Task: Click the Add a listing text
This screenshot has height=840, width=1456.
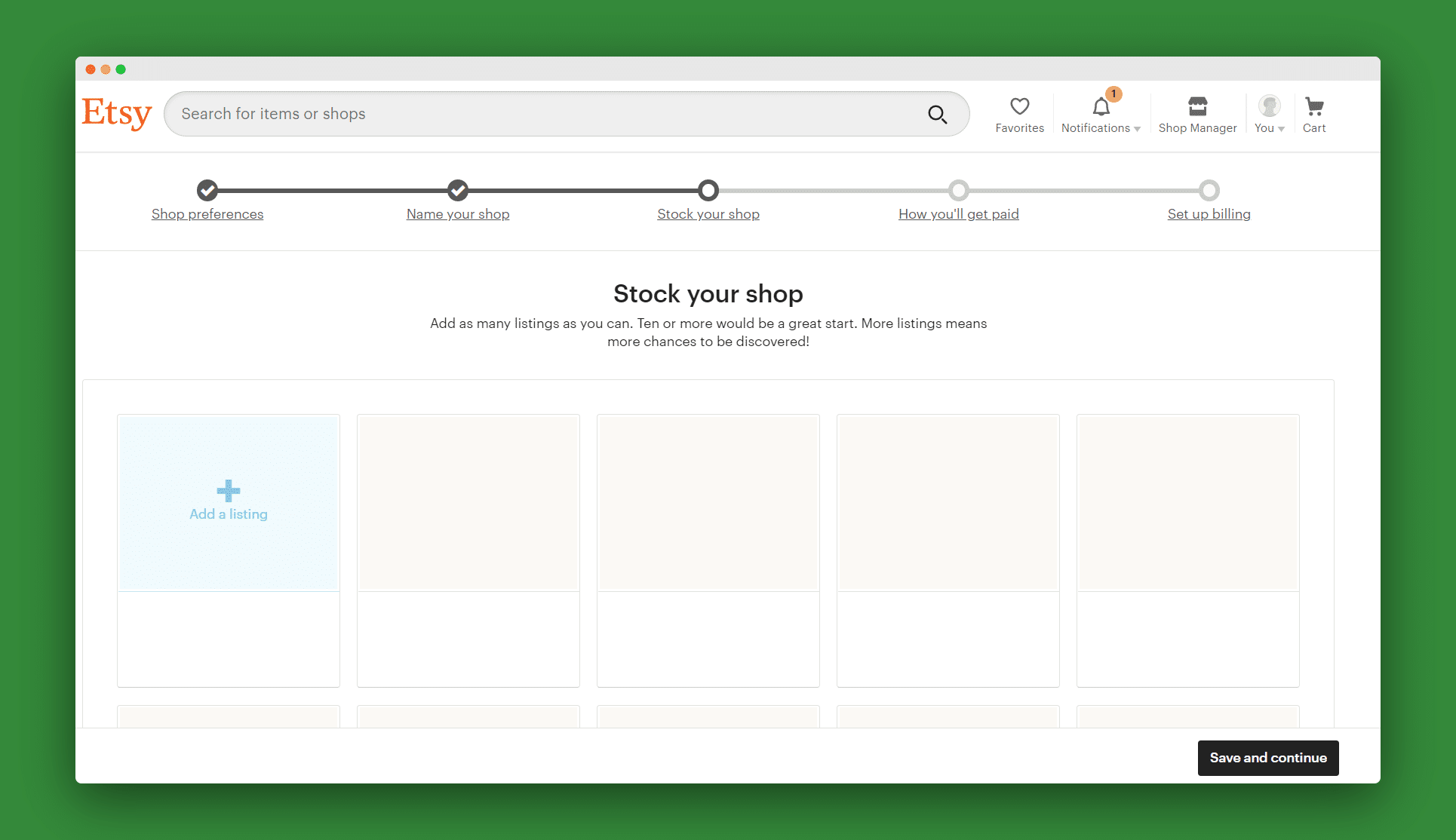Action: 229,514
